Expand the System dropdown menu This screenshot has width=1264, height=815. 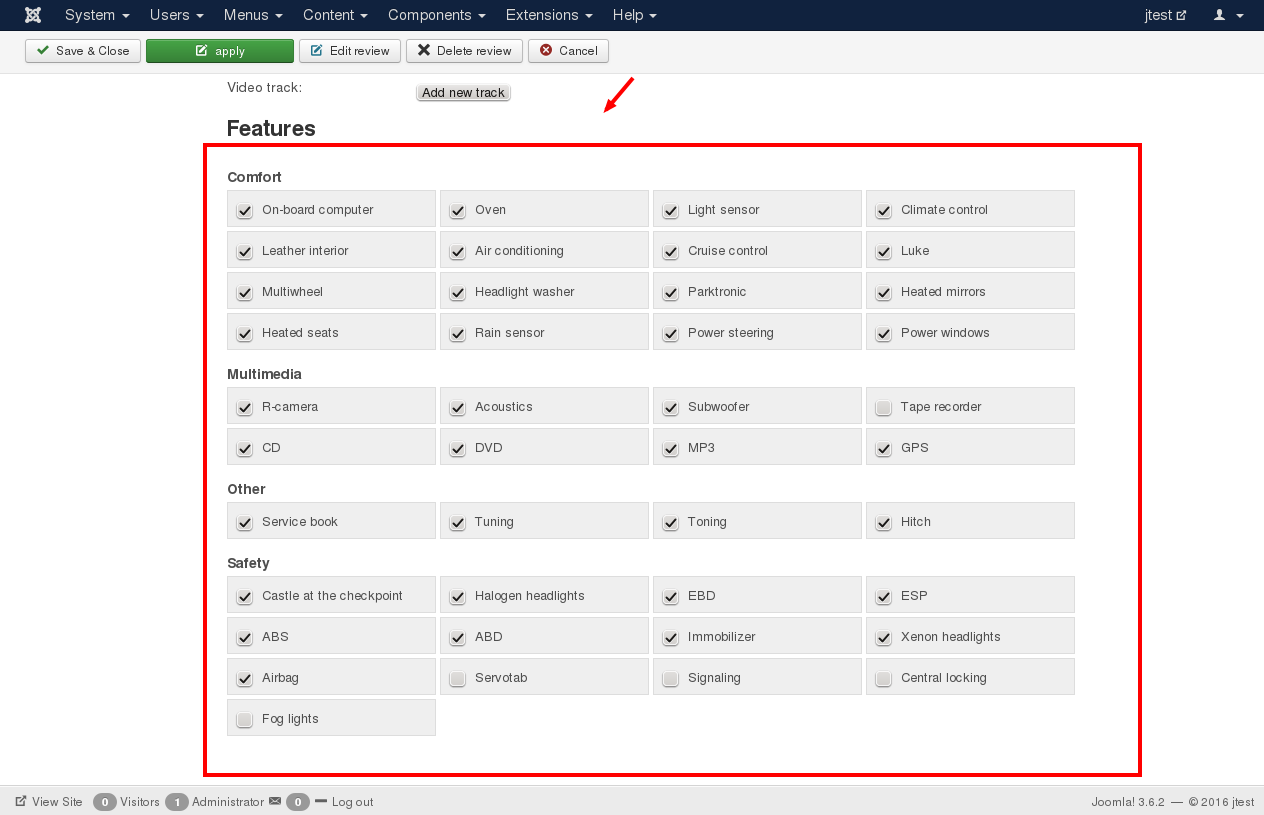[97, 15]
